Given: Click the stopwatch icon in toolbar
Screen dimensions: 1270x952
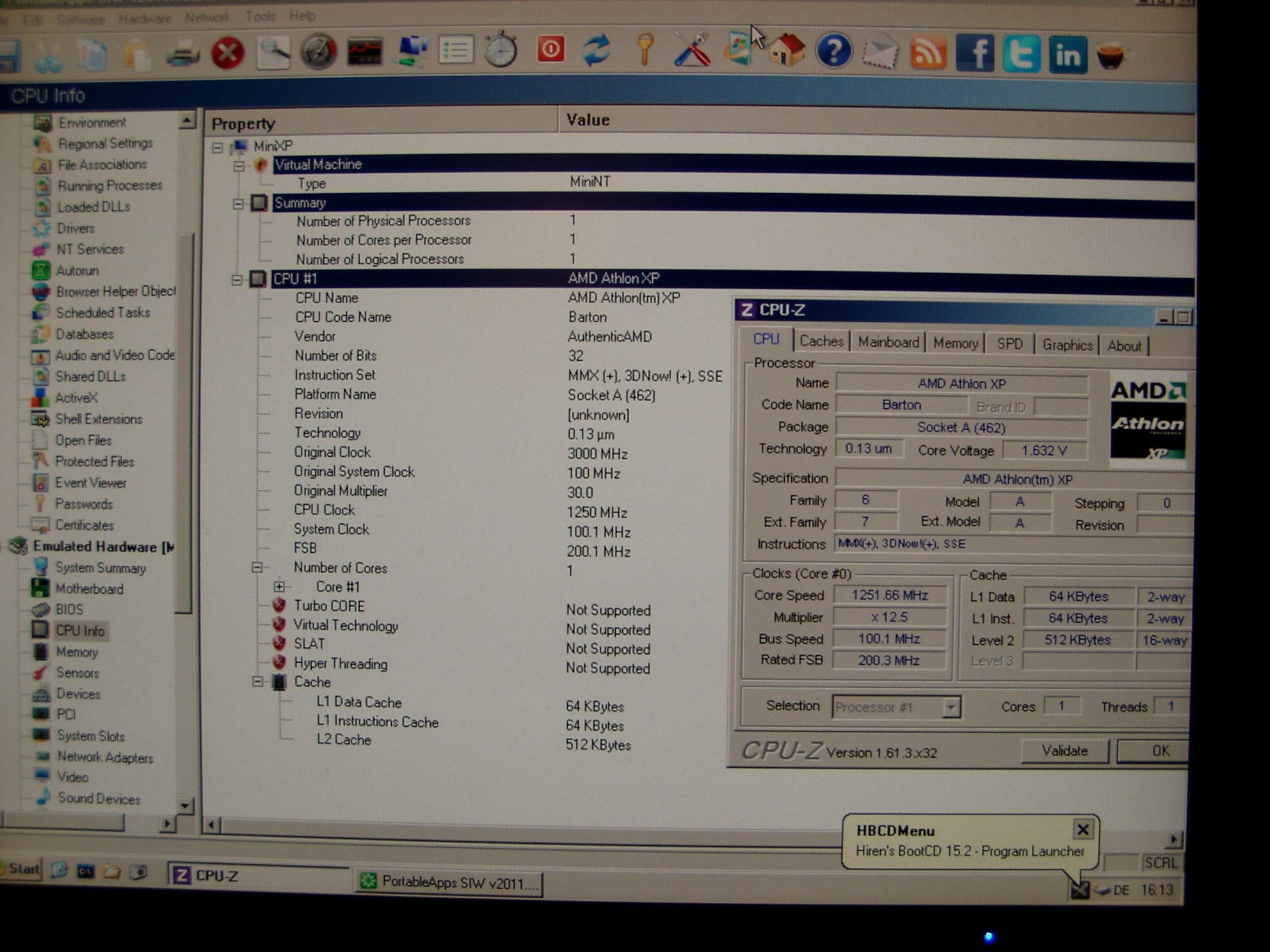Looking at the screenshot, I should (501, 49).
